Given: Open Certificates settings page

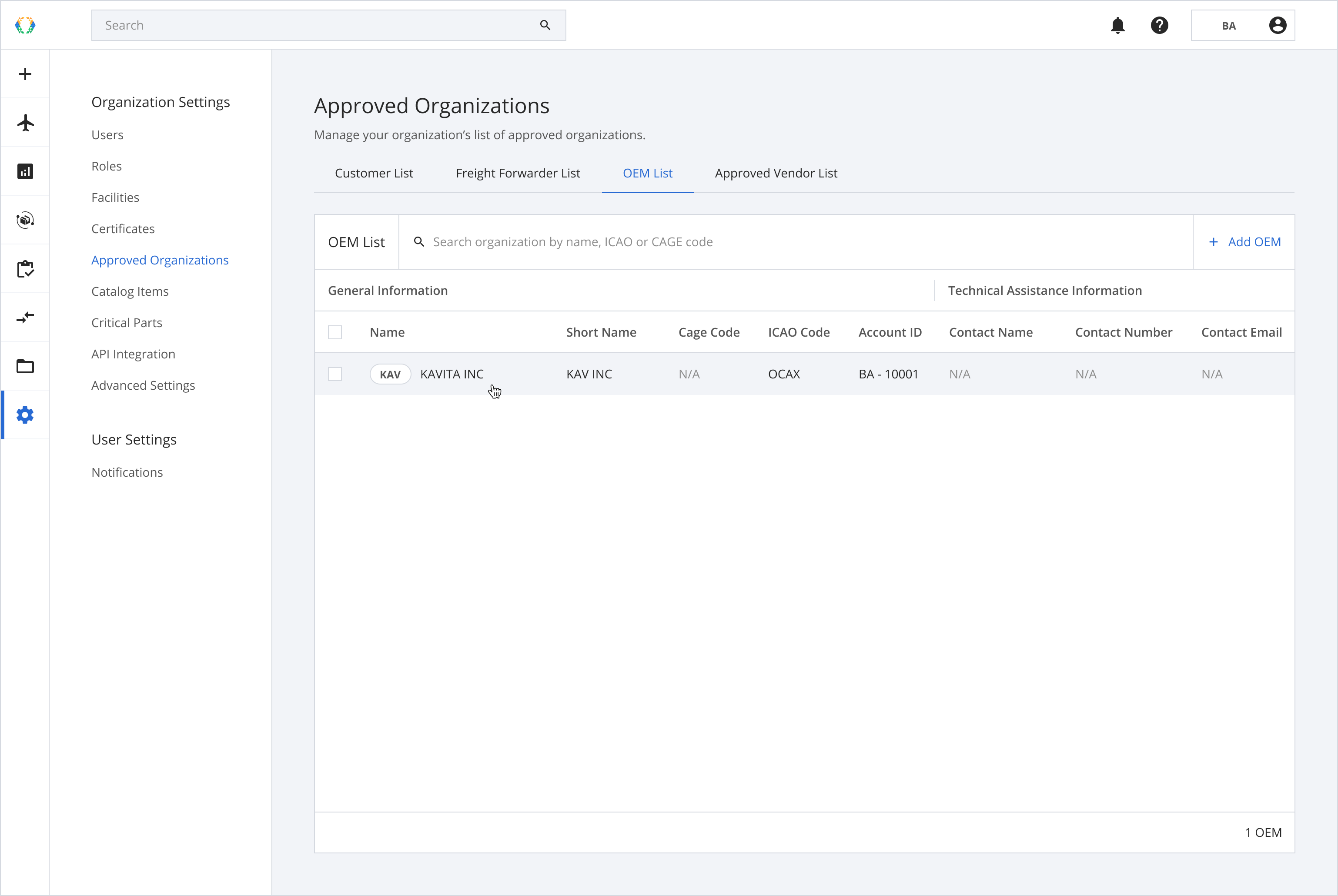Looking at the screenshot, I should (x=123, y=229).
